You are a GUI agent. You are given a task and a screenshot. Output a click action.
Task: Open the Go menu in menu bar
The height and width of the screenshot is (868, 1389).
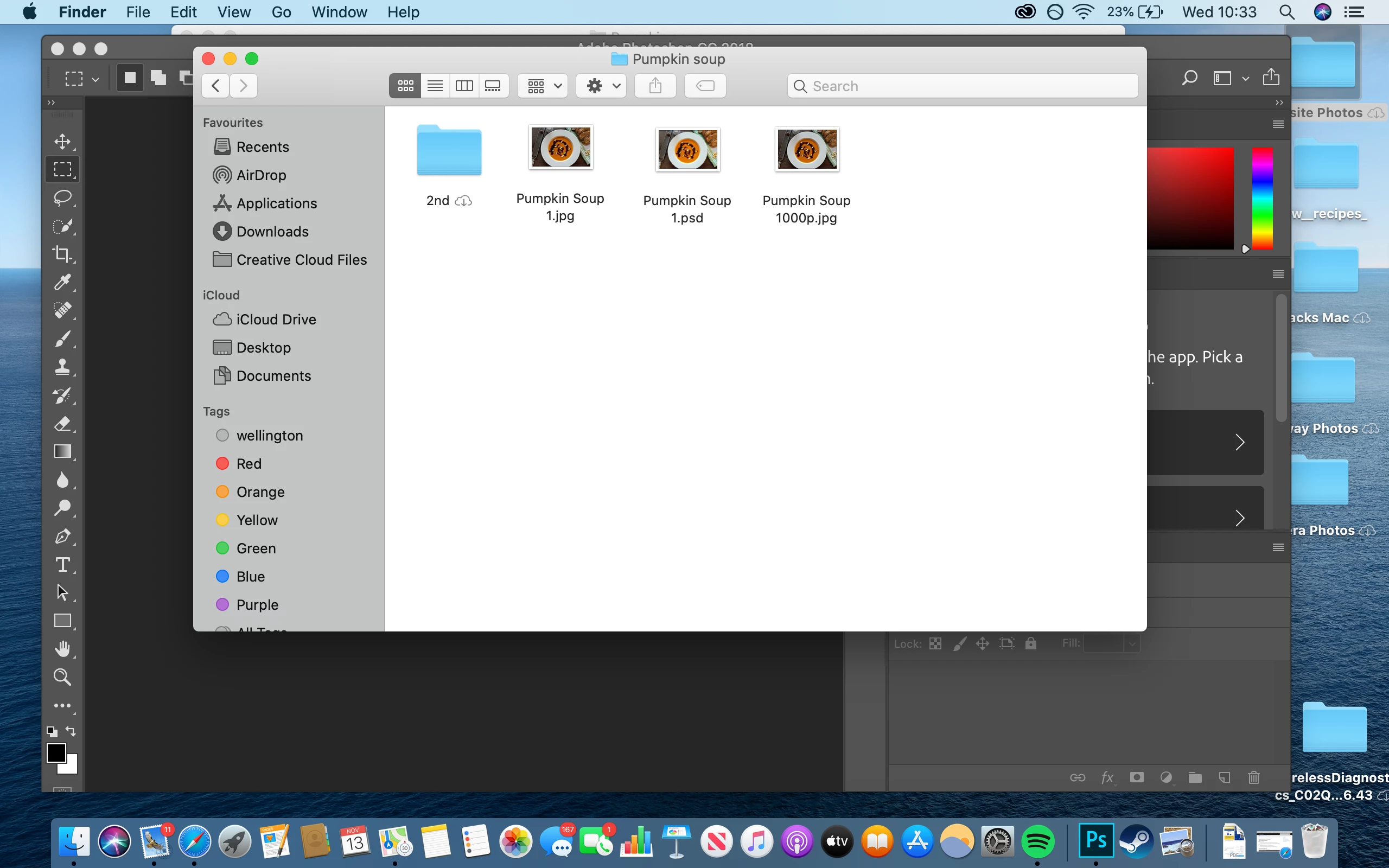(281, 12)
